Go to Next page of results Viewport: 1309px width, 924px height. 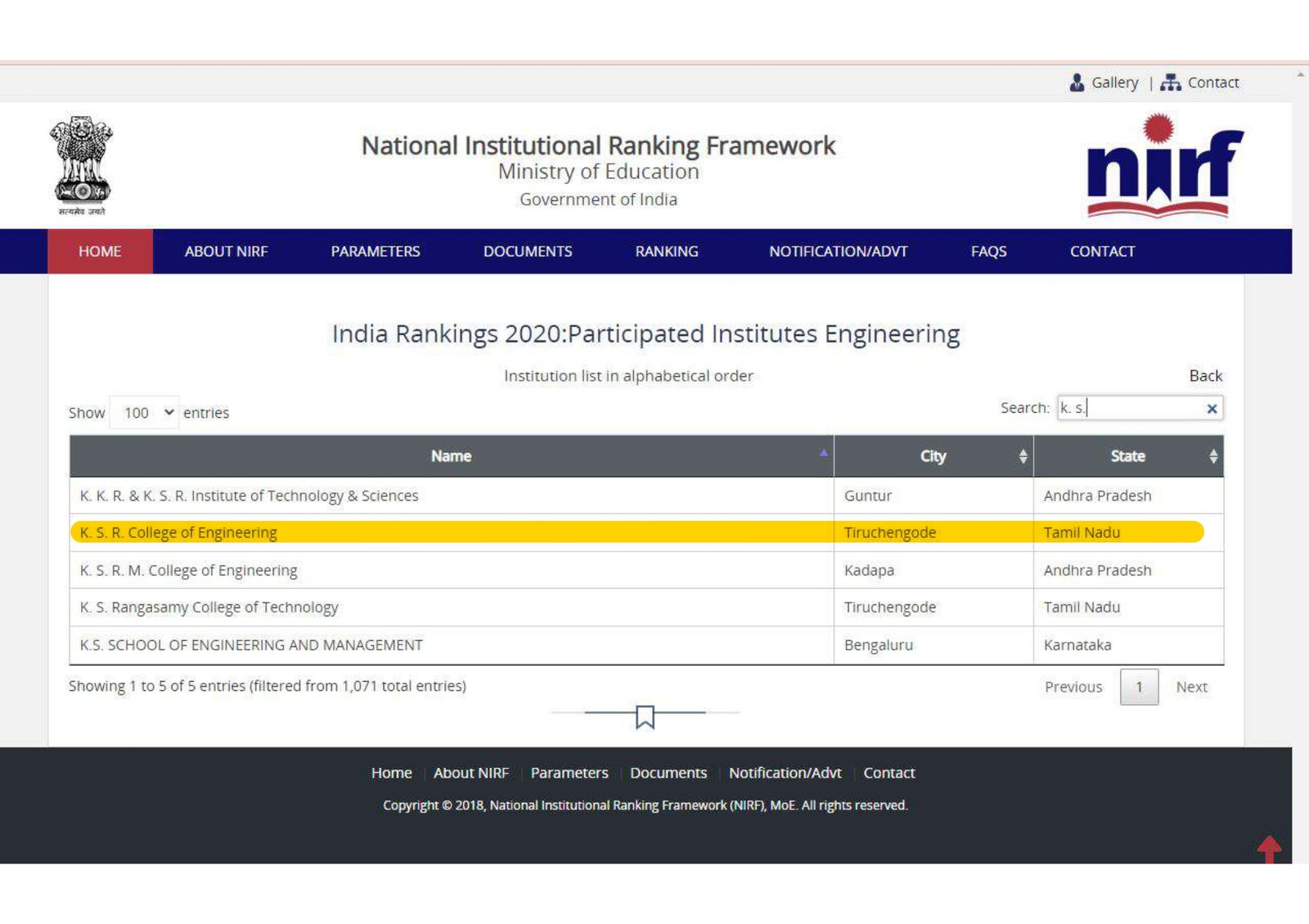pyautogui.click(x=1191, y=688)
